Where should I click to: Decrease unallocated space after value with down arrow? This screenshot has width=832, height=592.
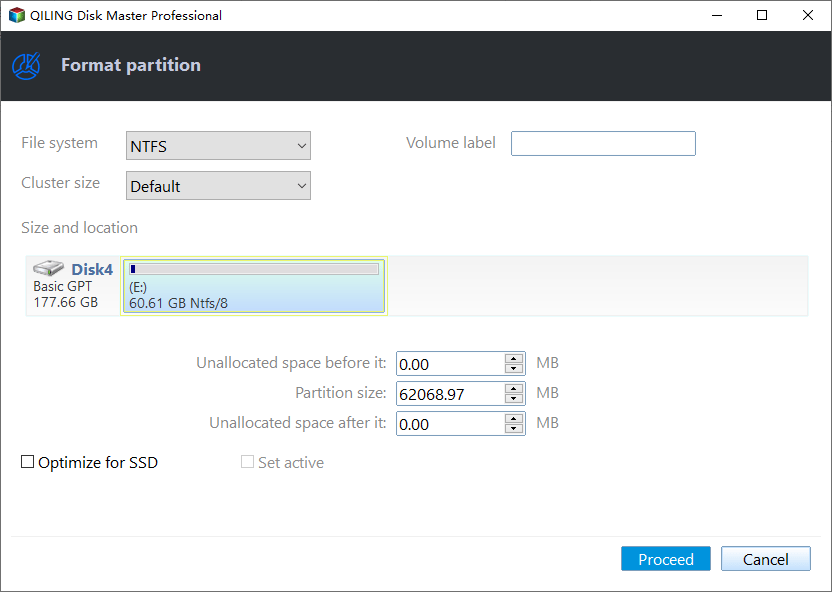[x=514, y=429]
